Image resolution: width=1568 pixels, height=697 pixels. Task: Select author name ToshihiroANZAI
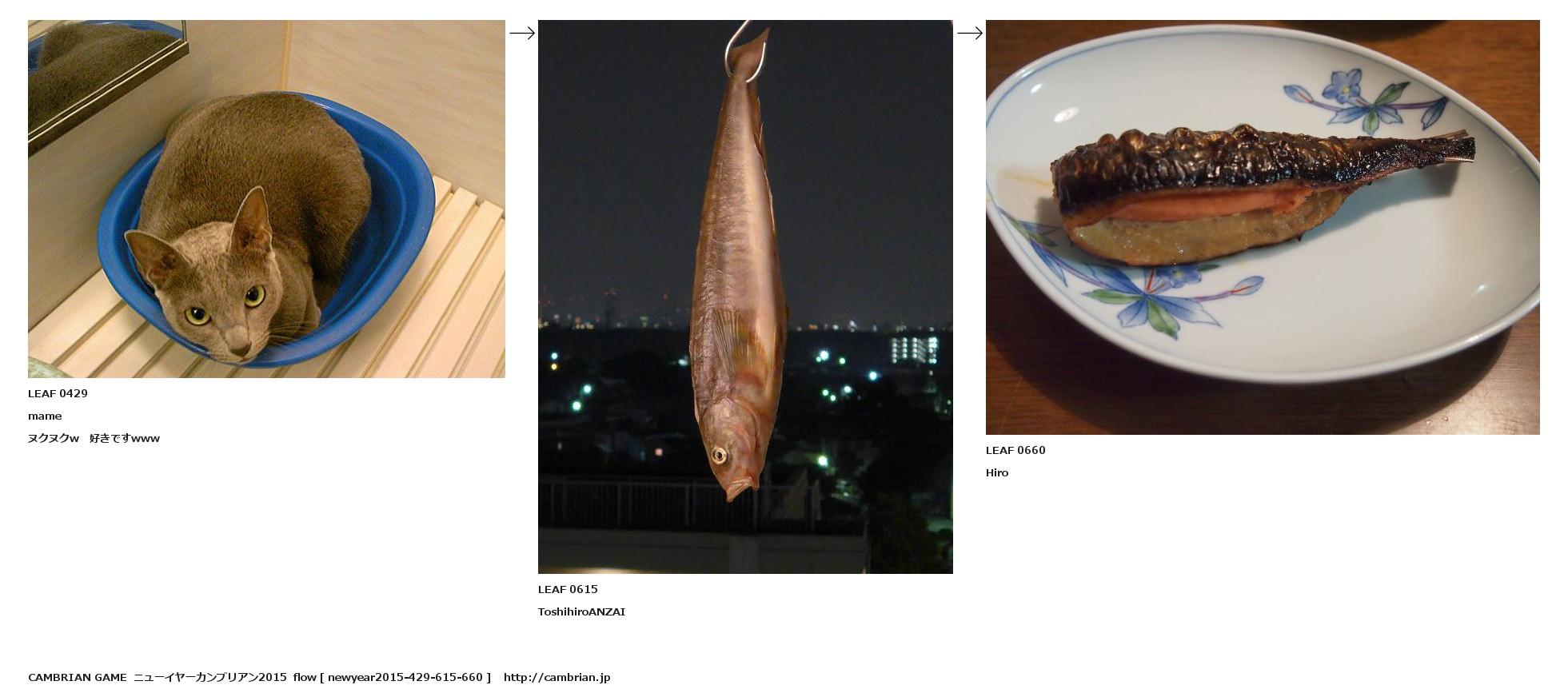click(x=581, y=611)
